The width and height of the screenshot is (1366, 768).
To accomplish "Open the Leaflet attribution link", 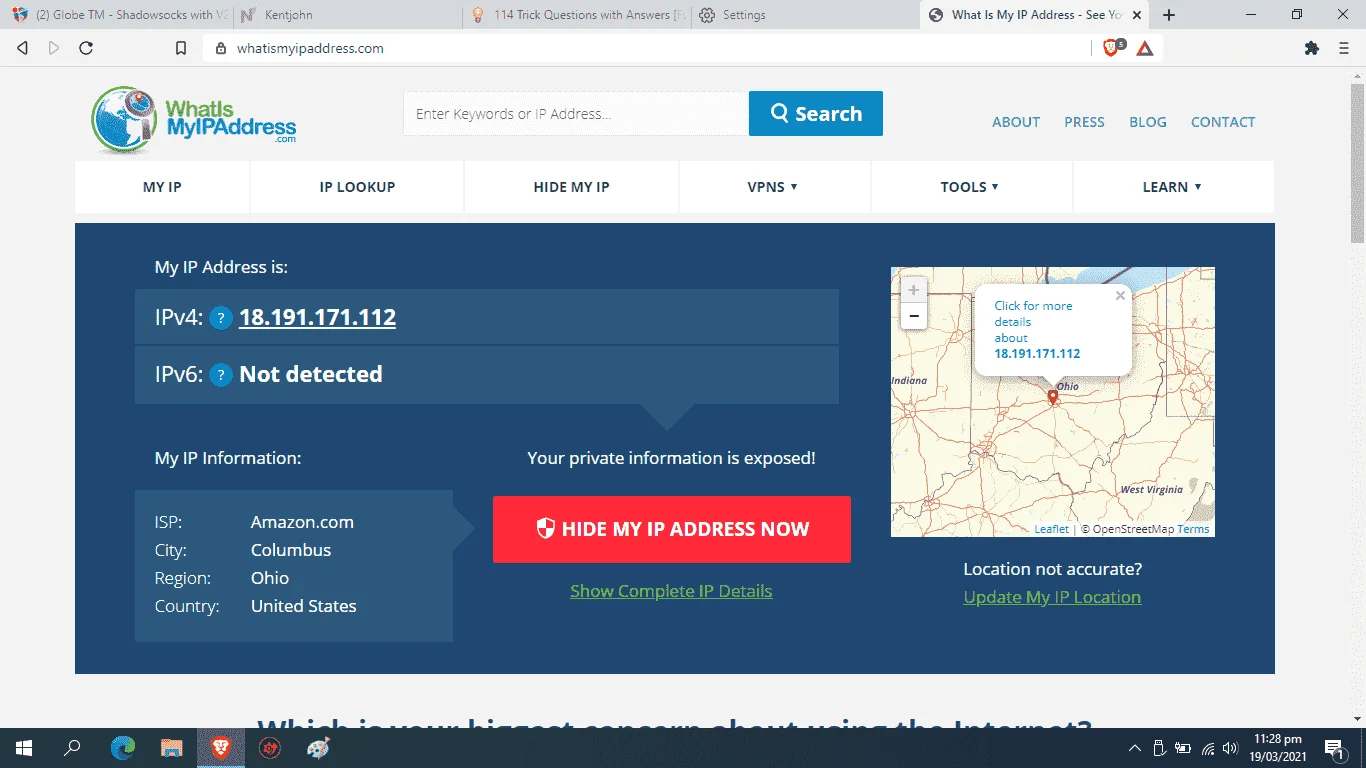I will [1052, 529].
